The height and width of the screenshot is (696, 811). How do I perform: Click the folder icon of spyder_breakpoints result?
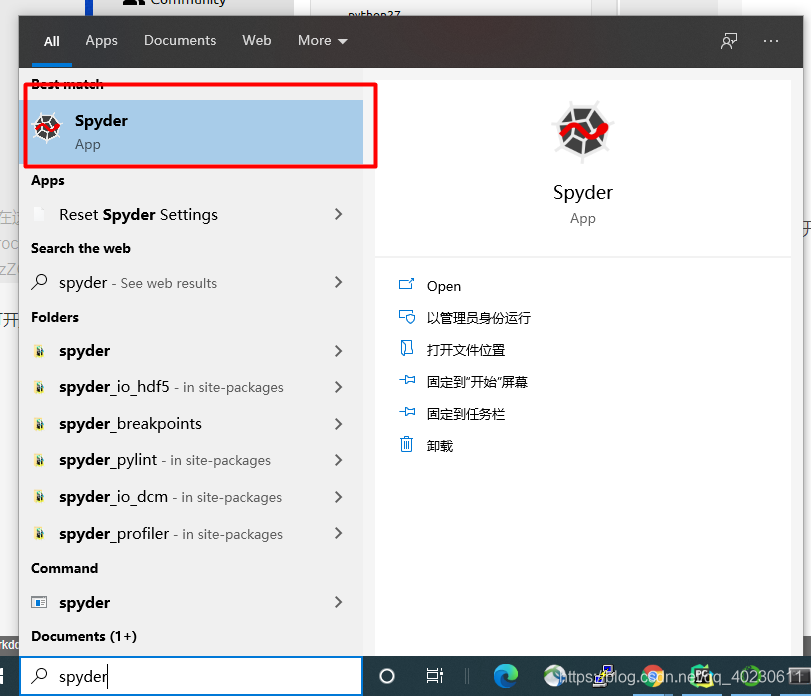pyautogui.click(x=39, y=424)
